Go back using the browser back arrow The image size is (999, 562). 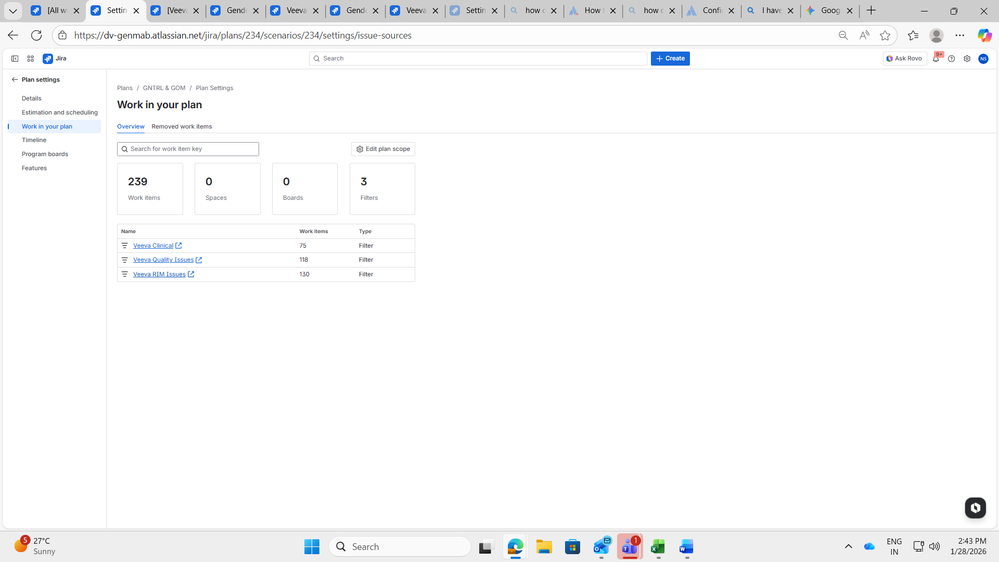[13, 36]
